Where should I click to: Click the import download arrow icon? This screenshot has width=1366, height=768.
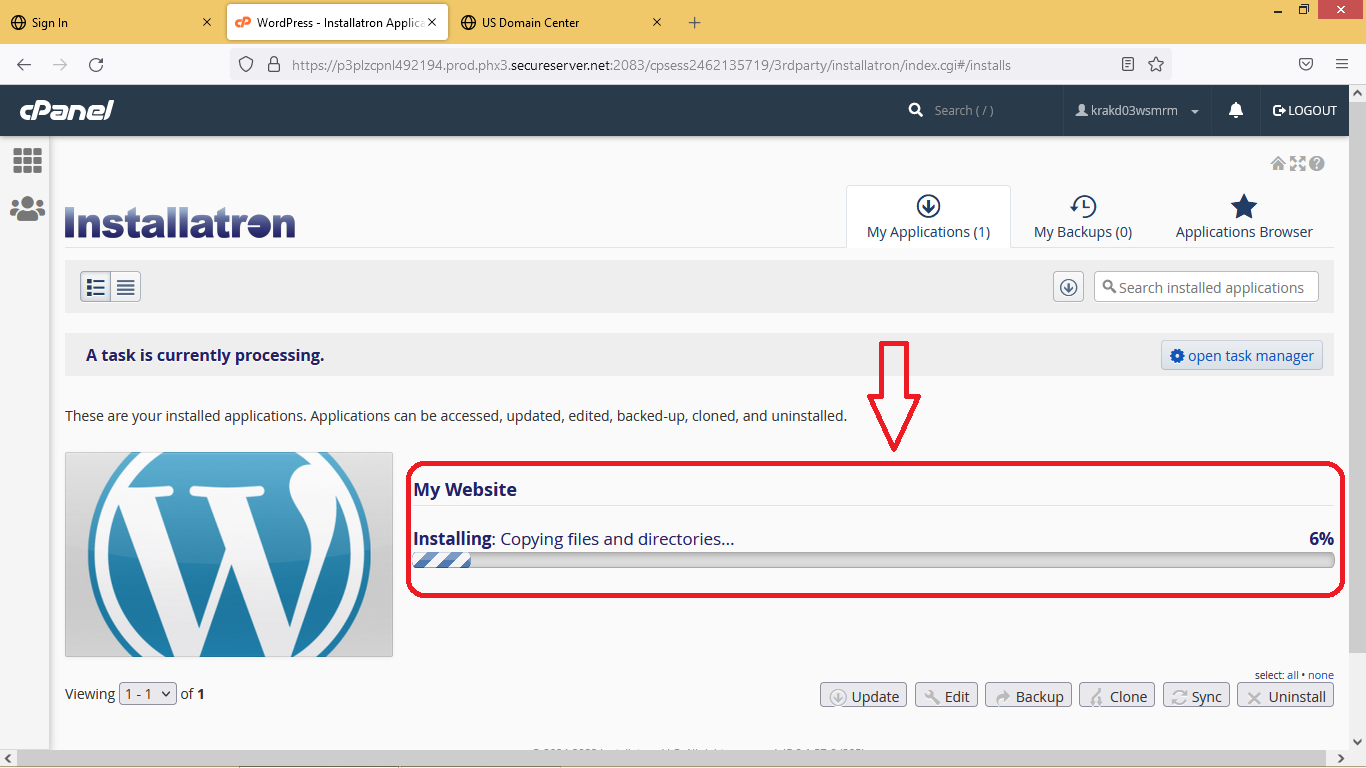point(1068,287)
